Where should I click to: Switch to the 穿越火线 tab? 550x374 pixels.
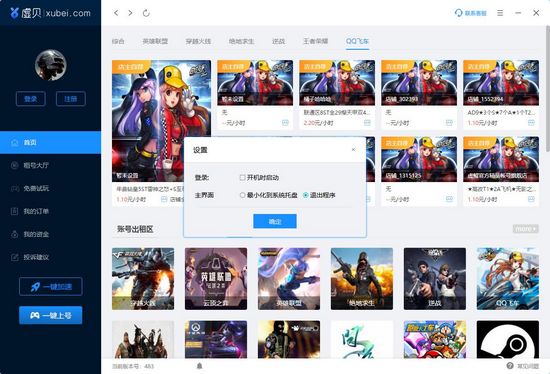(x=199, y=41)
